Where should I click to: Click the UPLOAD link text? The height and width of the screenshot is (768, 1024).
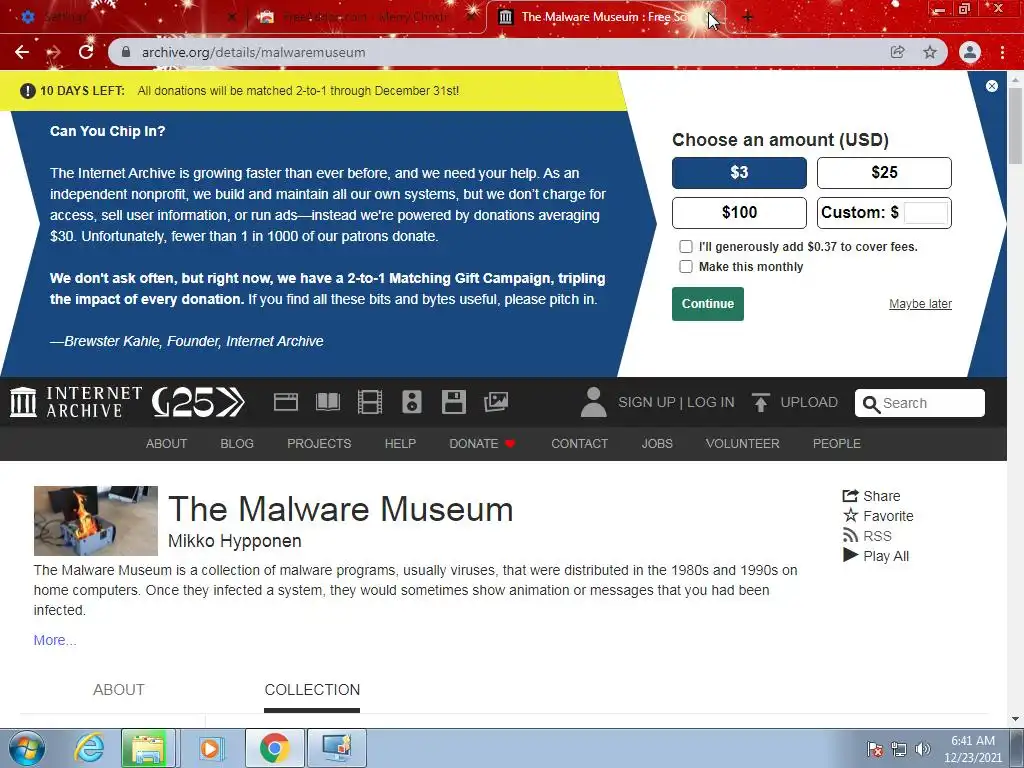[x=809, y=402]
